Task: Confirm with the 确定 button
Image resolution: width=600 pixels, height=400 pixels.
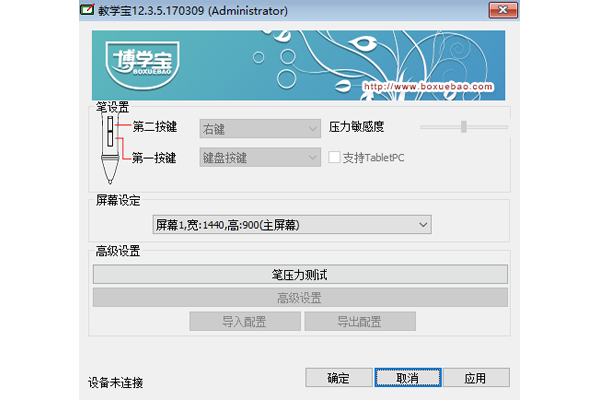Action: 339,378
